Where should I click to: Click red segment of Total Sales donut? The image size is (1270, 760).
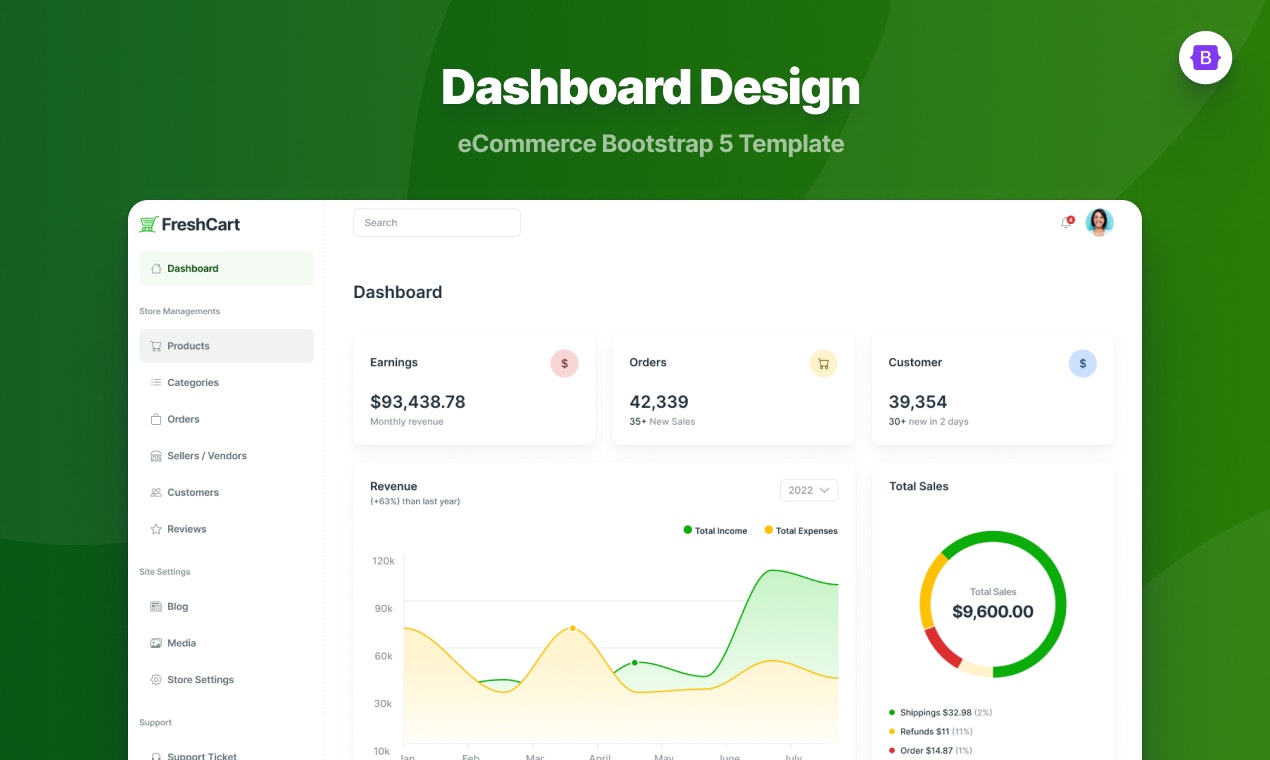click(x=941, y=648)
